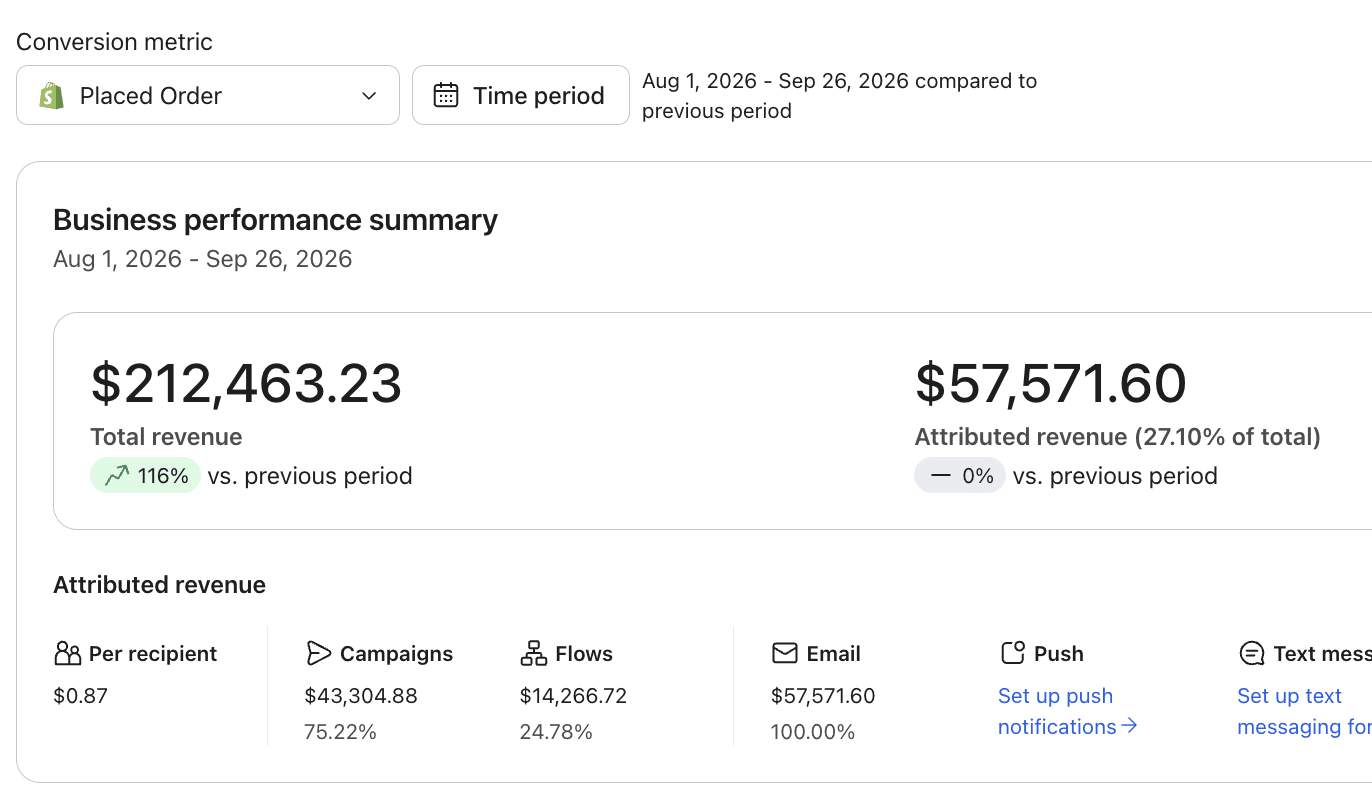Select the $212,463.23 total revenue figure

pos(246,383)
